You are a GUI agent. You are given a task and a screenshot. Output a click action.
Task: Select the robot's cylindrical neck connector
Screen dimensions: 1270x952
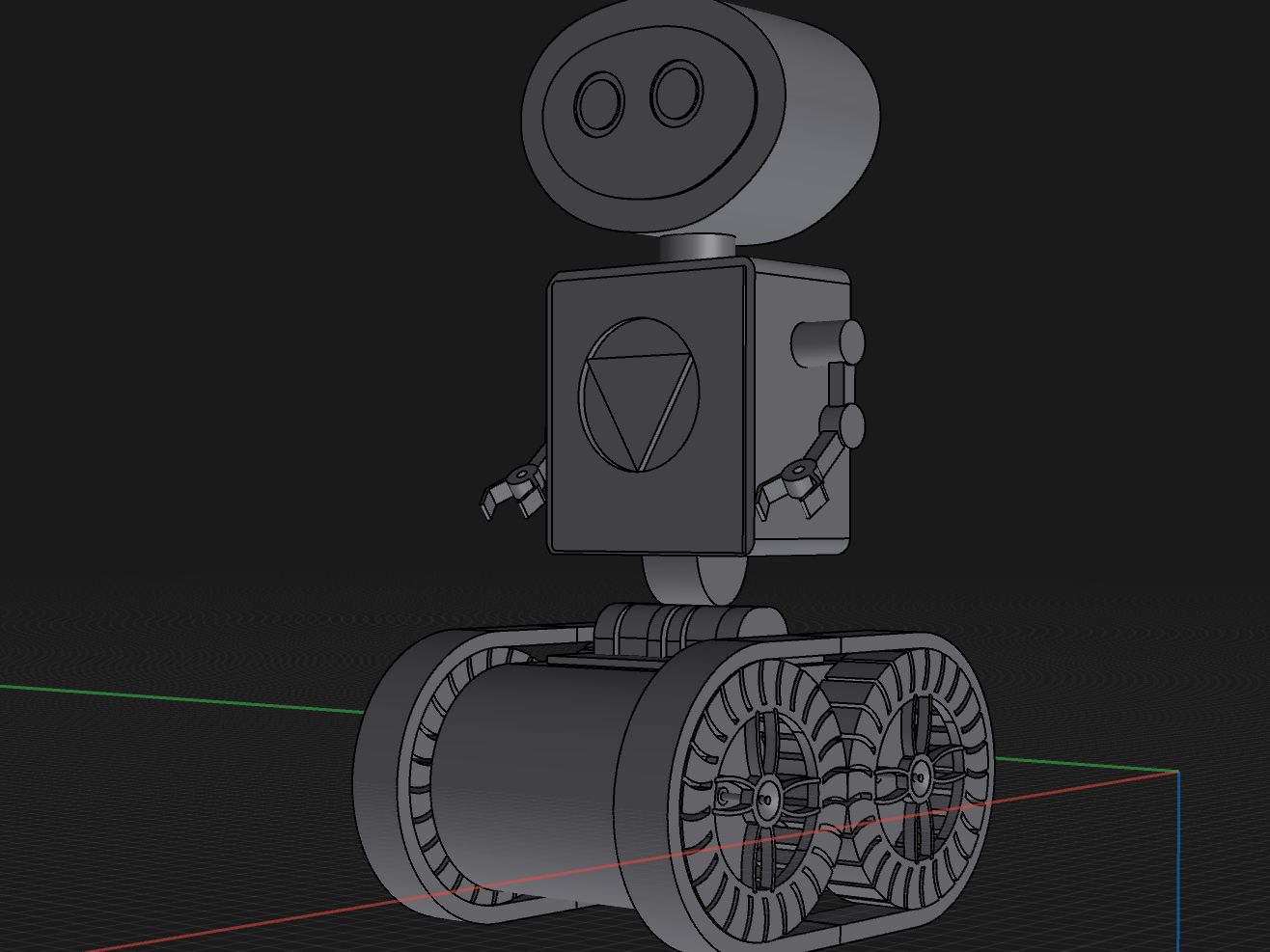pos(700,246)
